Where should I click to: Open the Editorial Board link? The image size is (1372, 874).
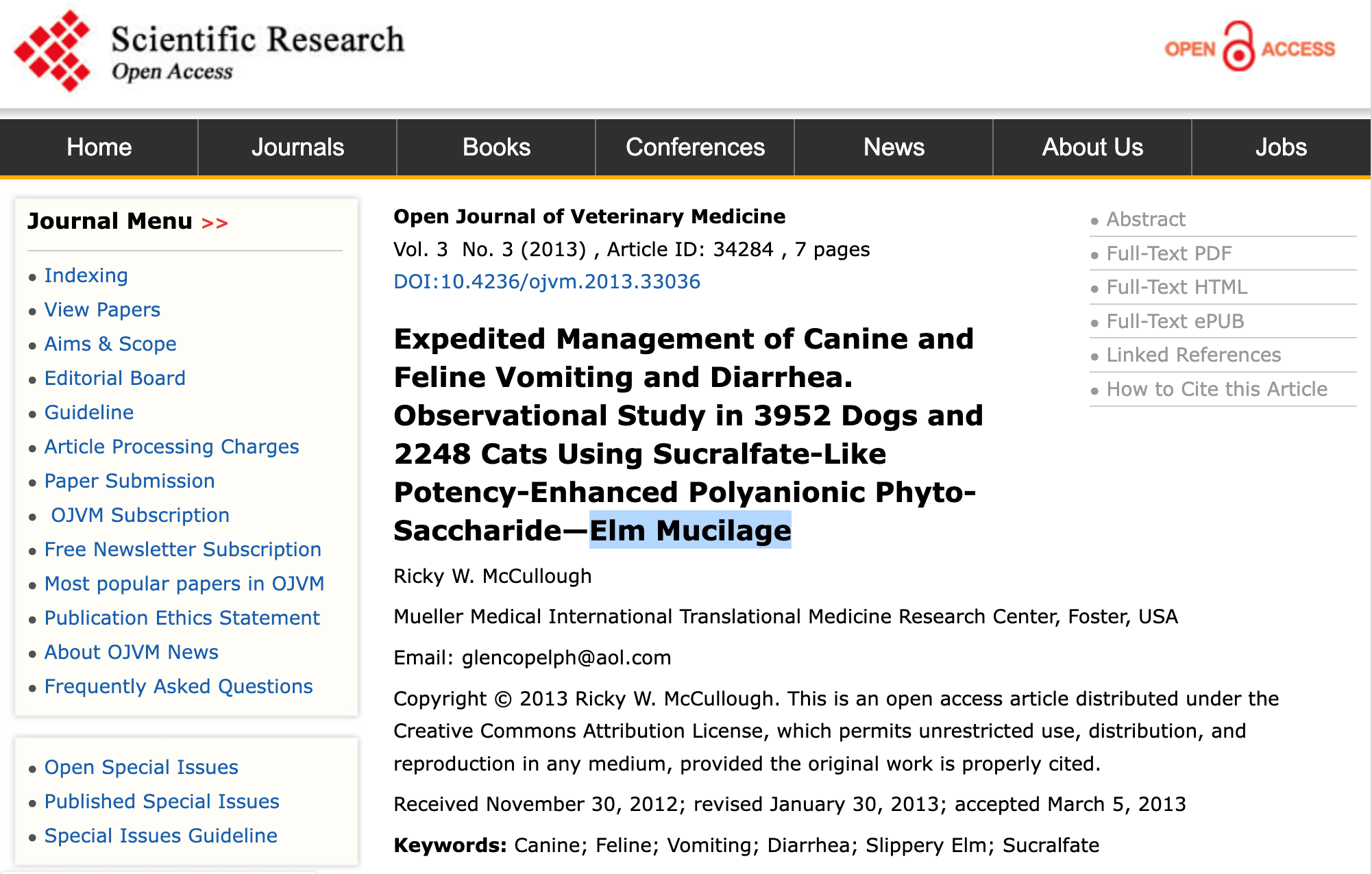coord(114,378)
